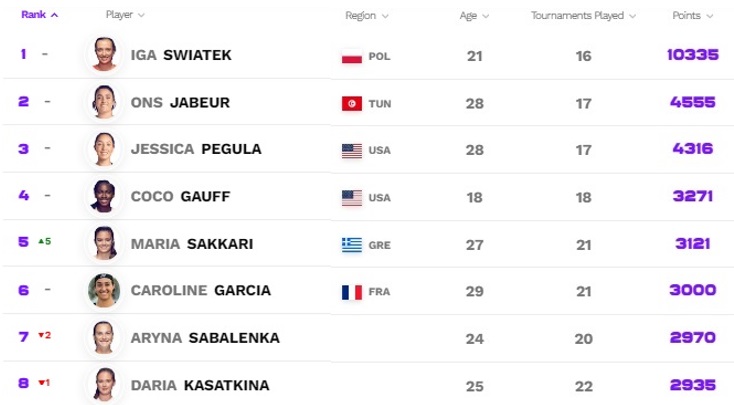Viewport: 734px width, 405px height.
Task: Click Coco Gauff's player portrait
Action: 104,196
